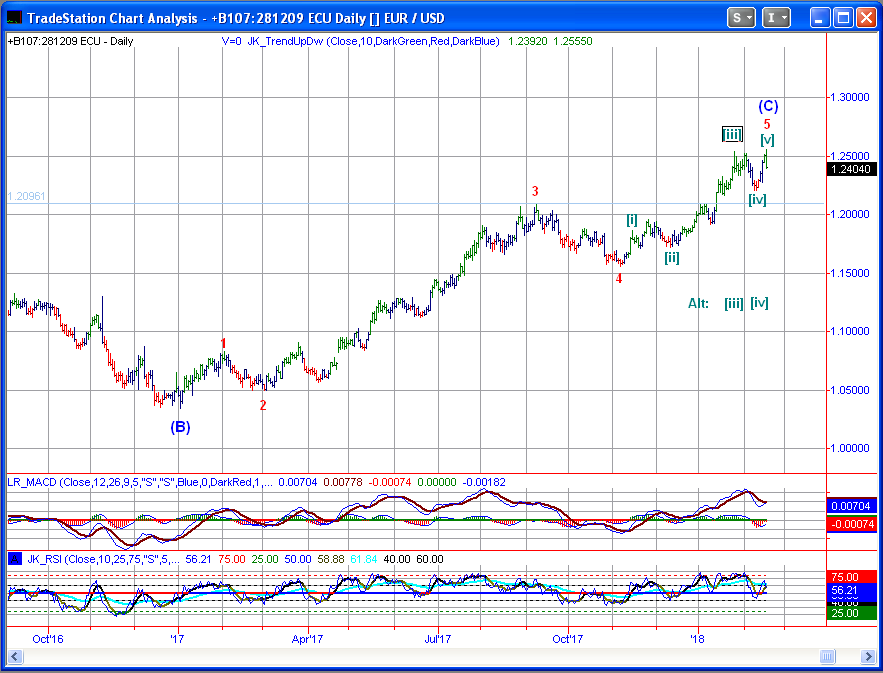
Task: Click the 1.15000 price axis label
Action: click(x=850, y=273)
